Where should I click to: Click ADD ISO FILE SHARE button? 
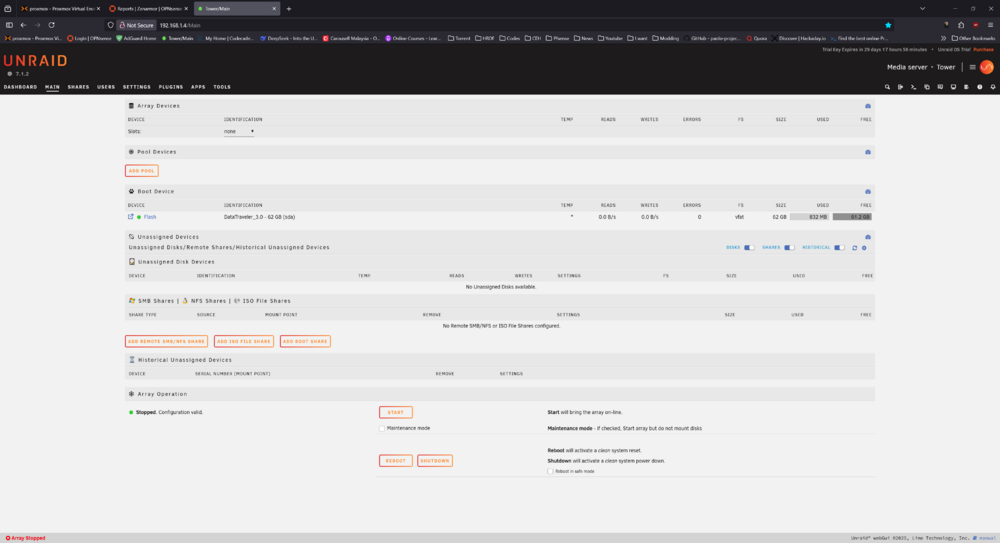(244, 341)
